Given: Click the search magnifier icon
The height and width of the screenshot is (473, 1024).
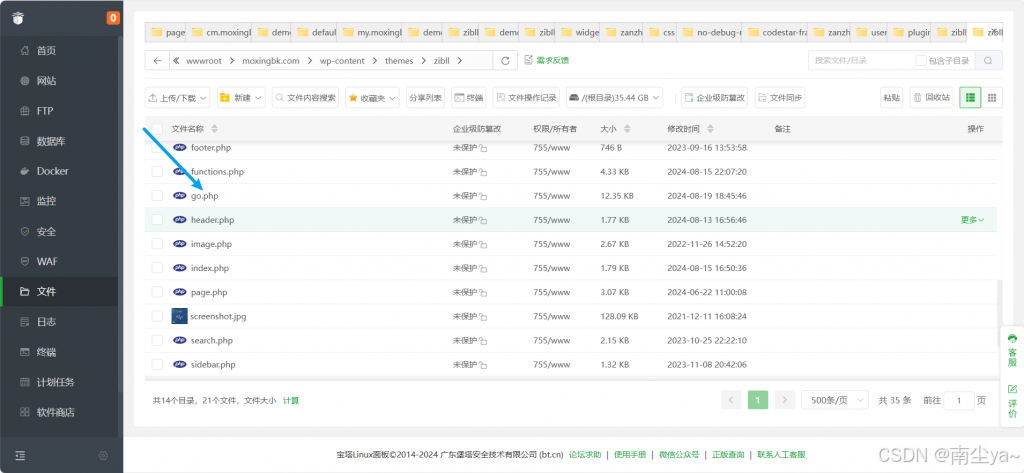Looking at the screenshot, I should pos(989,61).
